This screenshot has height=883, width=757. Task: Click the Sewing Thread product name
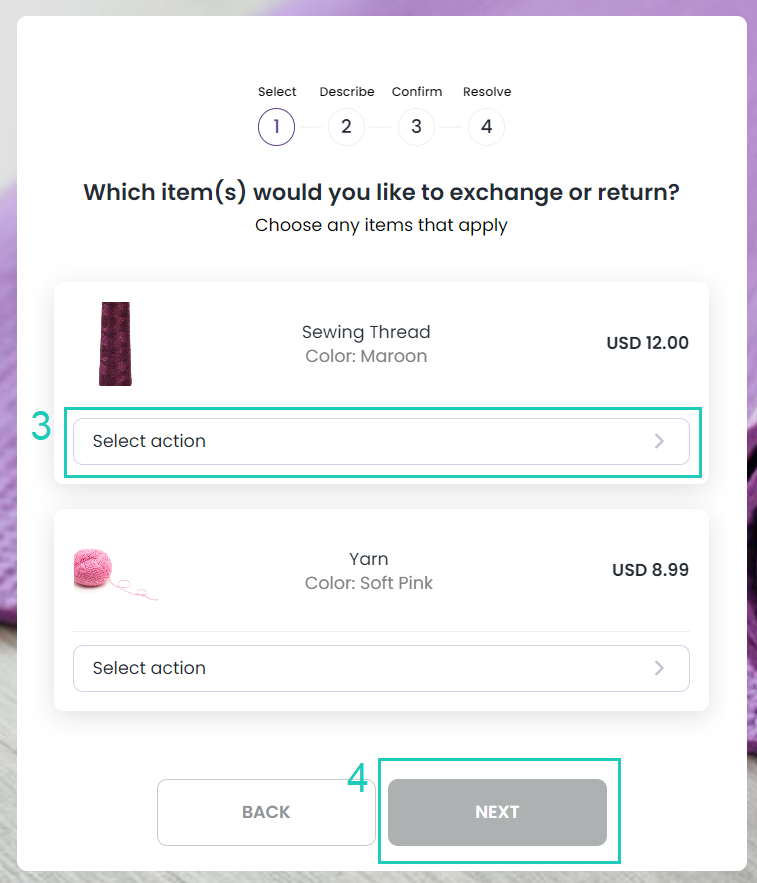tap(366, 332)
